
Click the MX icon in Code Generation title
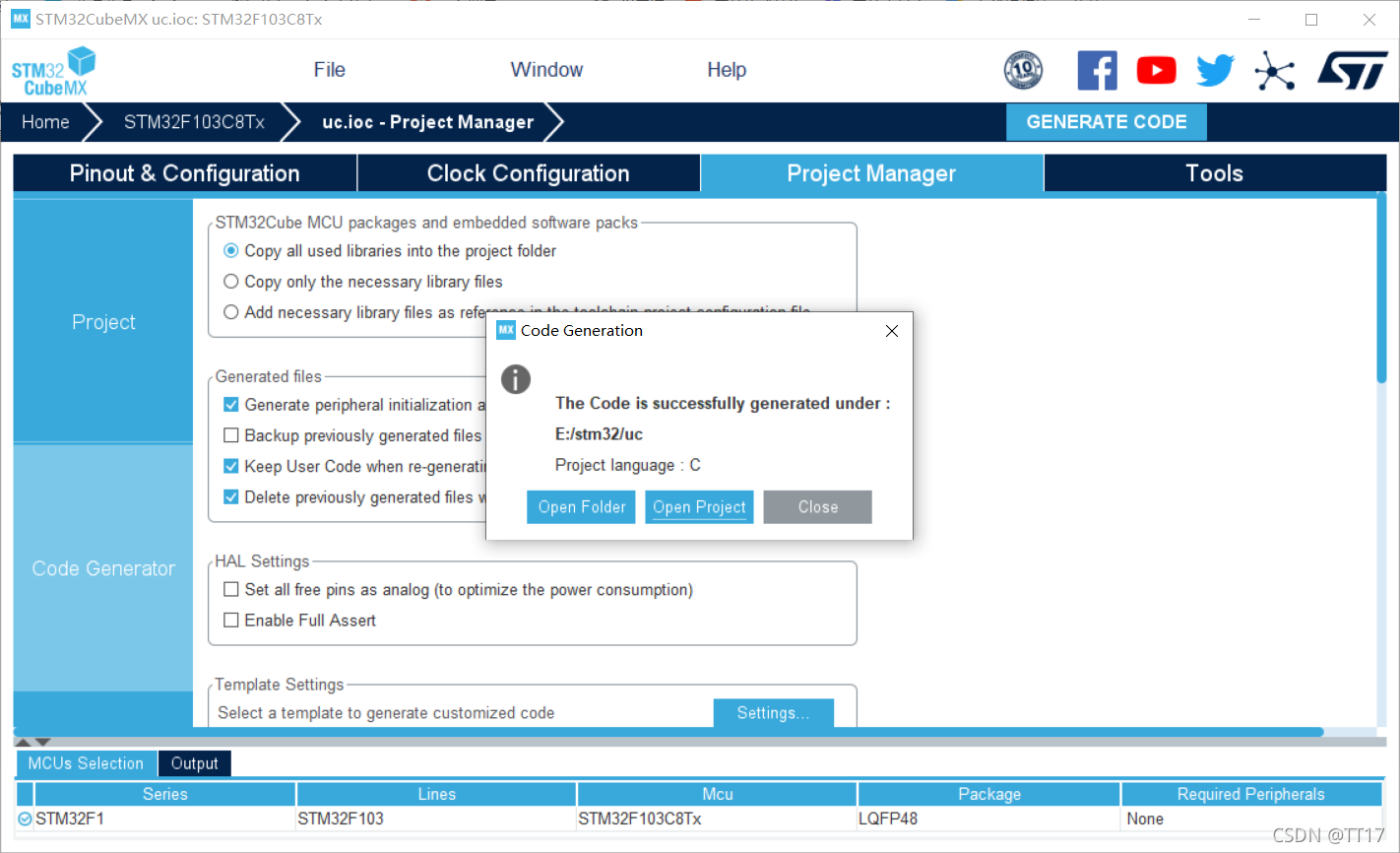[506, 330]
